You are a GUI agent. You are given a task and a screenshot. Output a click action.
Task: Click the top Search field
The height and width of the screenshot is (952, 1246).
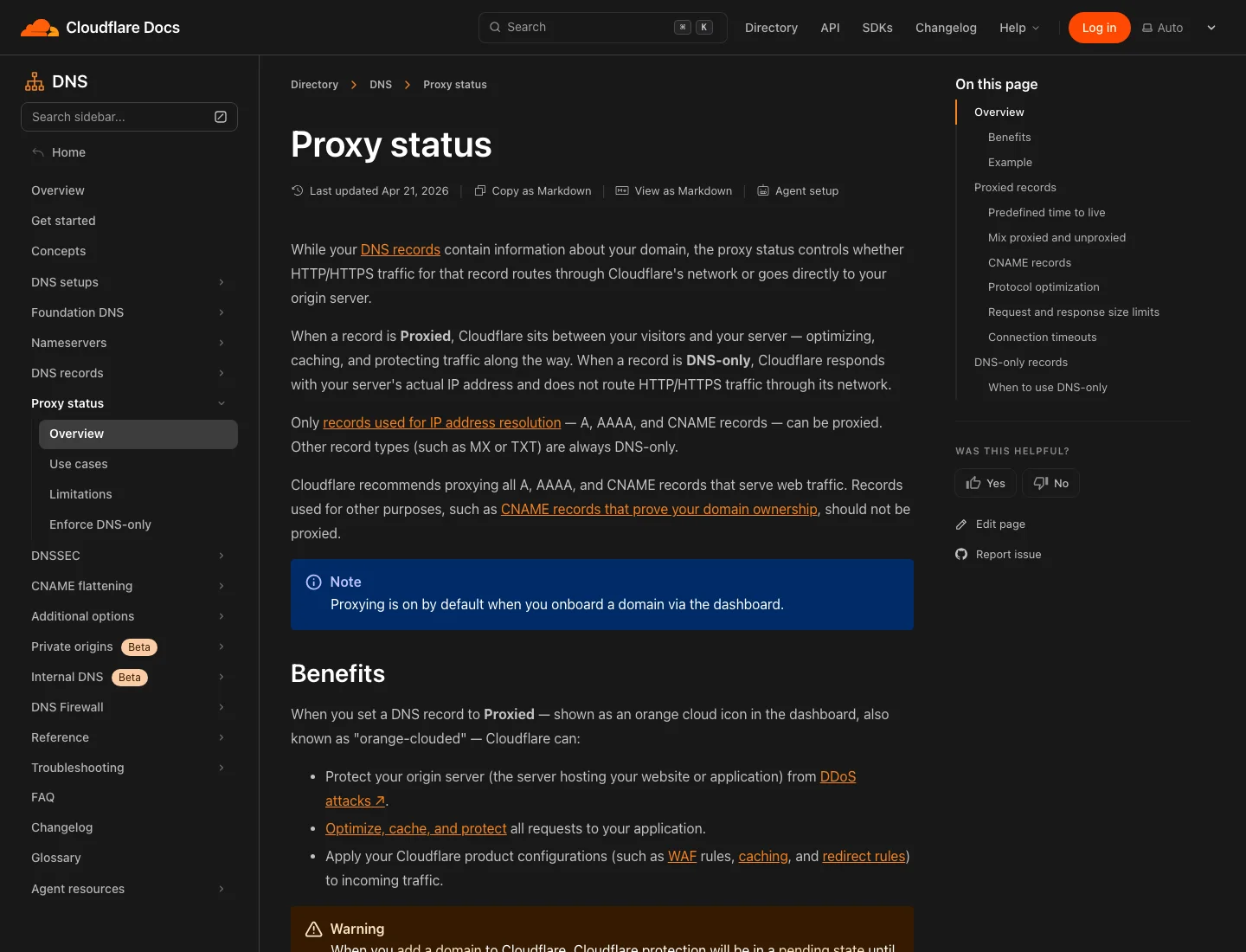pos(602,28)
